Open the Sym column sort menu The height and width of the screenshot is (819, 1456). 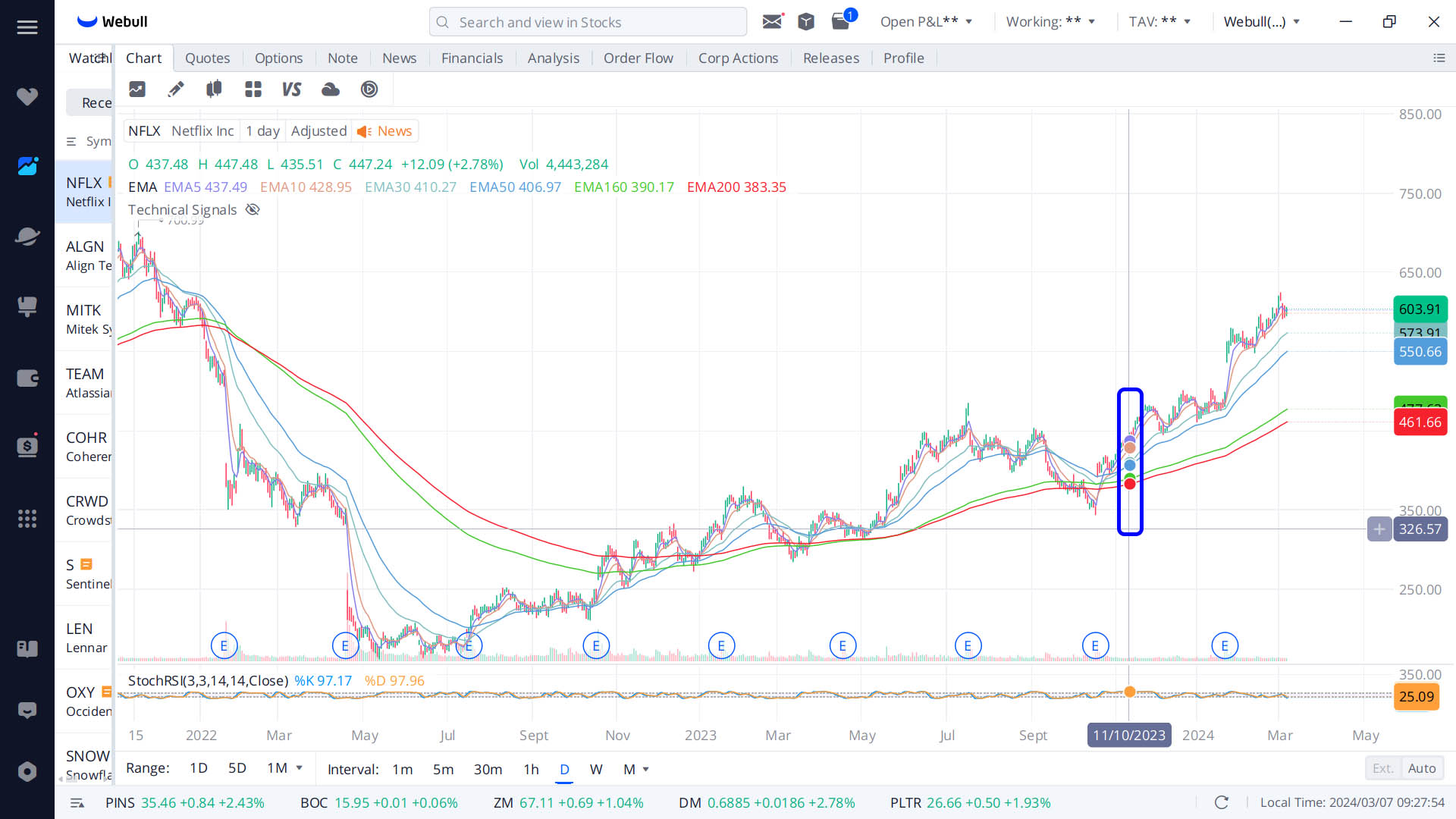(89, 142)
